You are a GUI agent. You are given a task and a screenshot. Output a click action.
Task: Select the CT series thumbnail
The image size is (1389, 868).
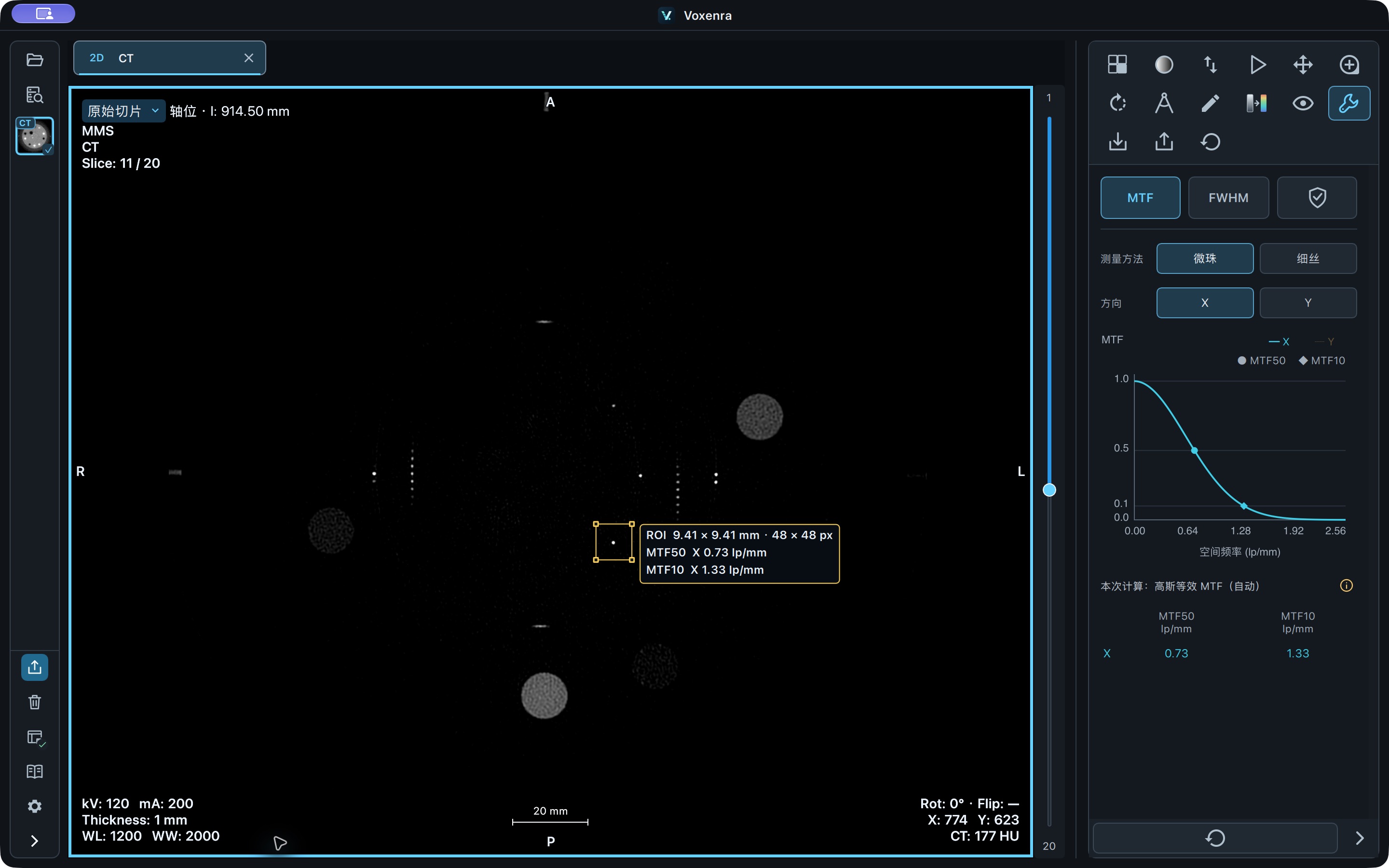[x=34, y=136]
